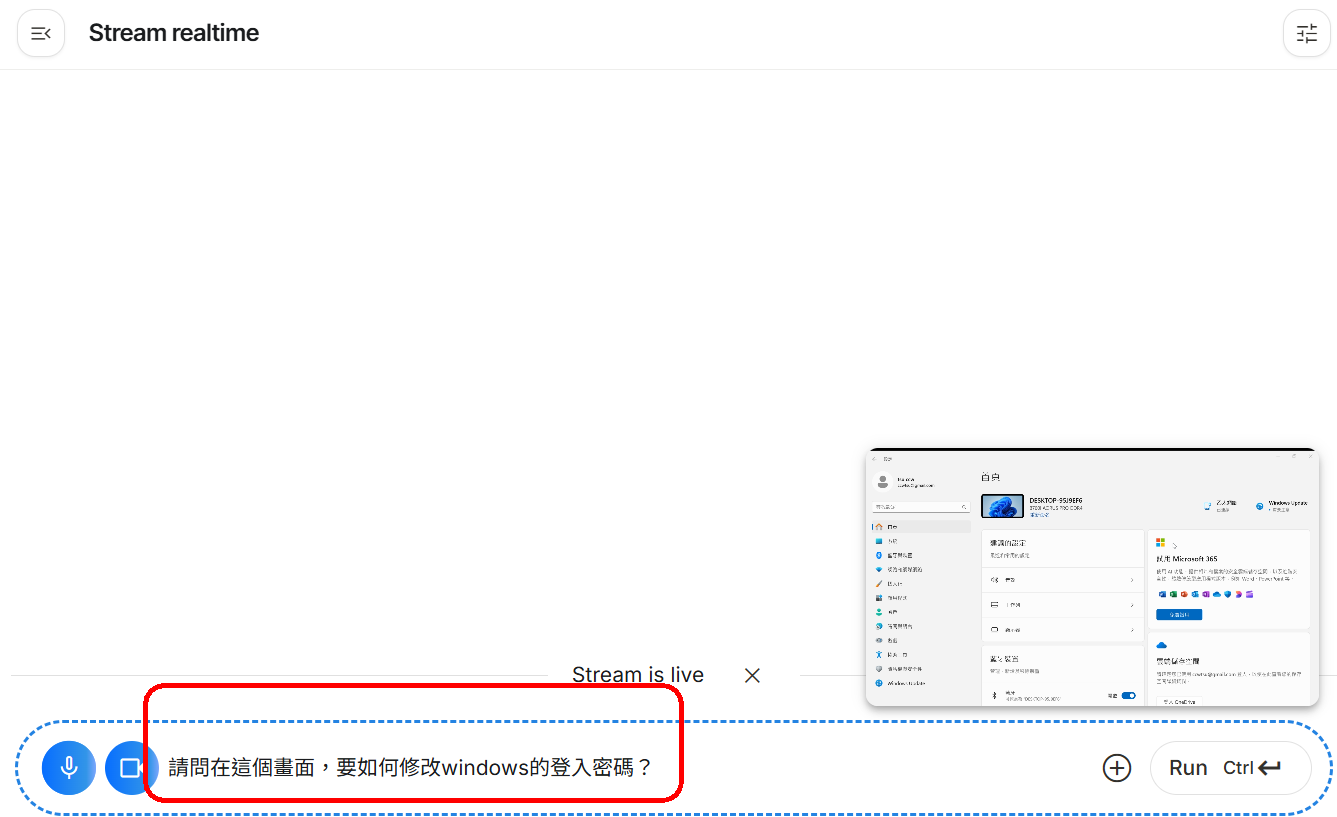1337x817 pixels.
Task: Click the 'Stream realtime' page title
Action: coord(174,33)
